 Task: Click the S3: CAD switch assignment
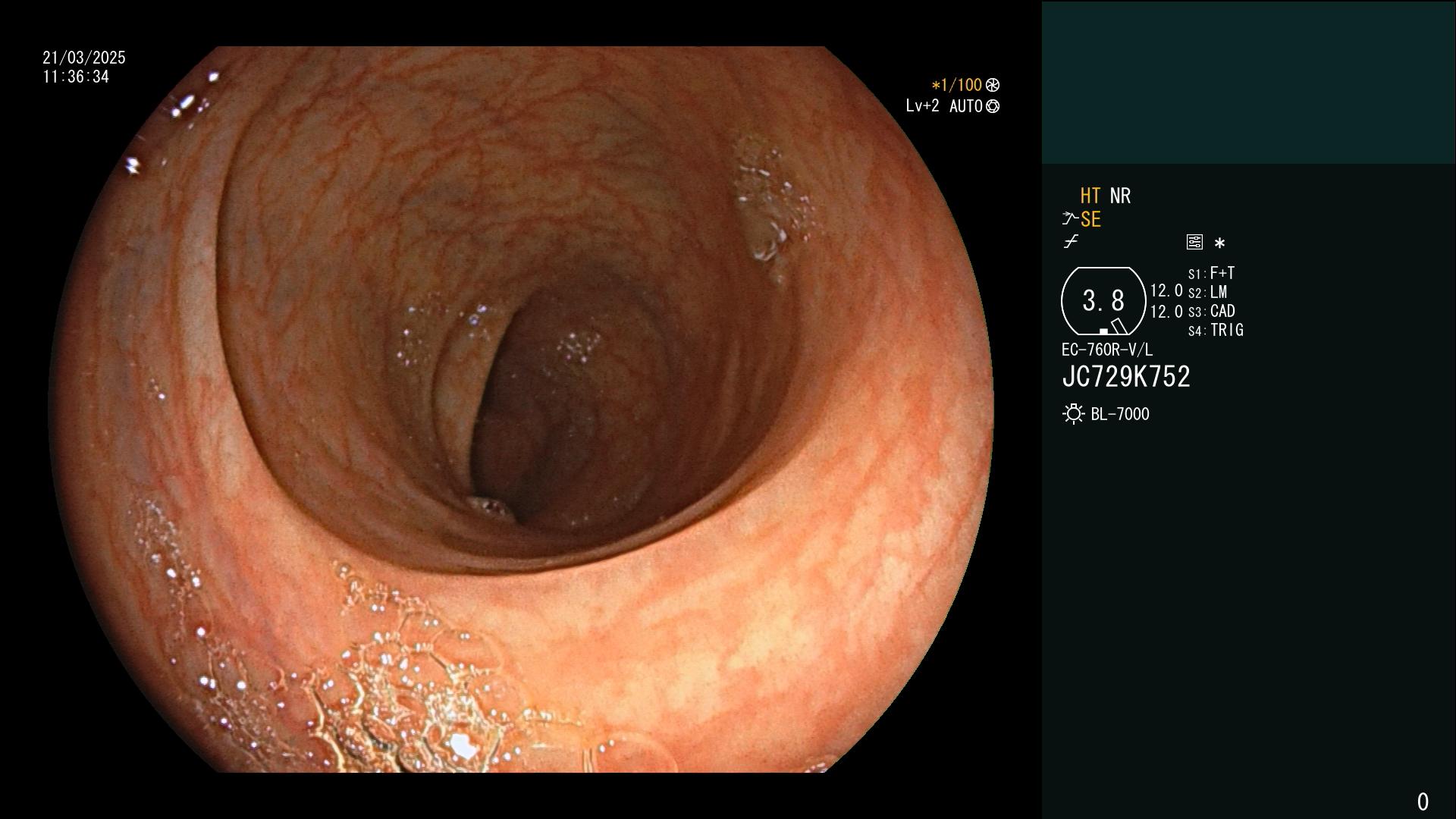pyautogui.click(x=1211, y=311)
